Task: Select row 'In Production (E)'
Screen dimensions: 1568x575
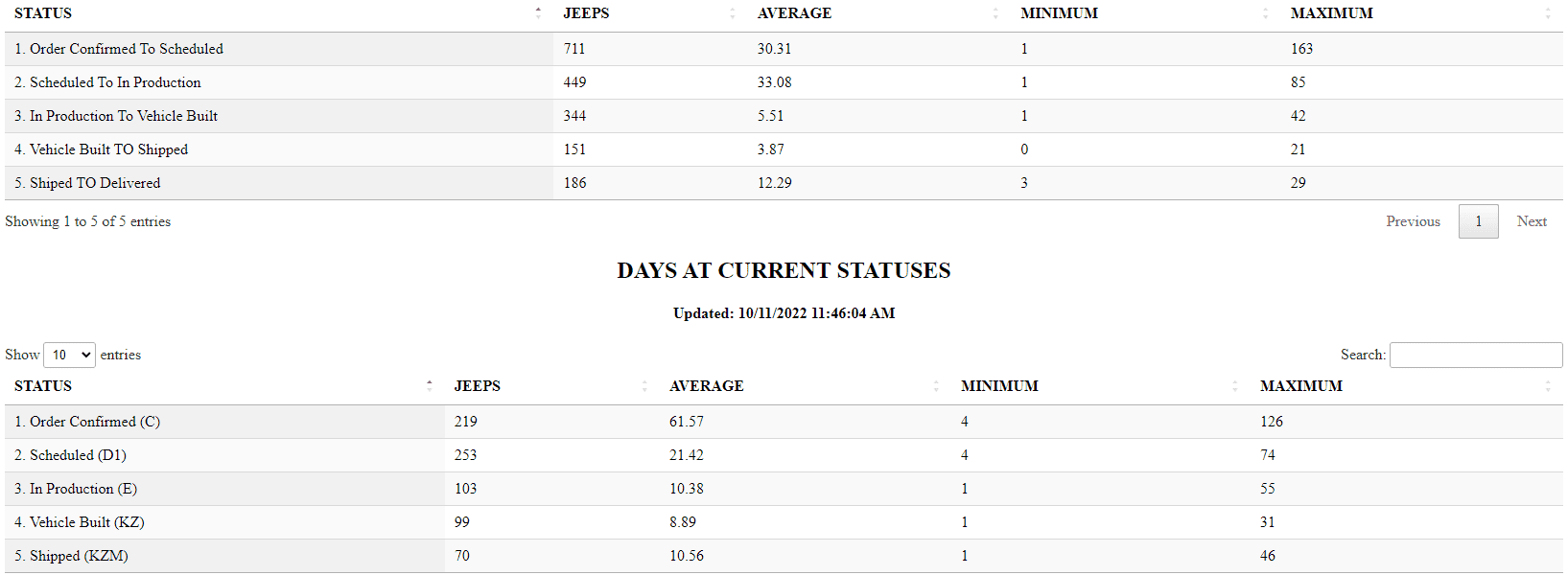Action: (784, 489)
